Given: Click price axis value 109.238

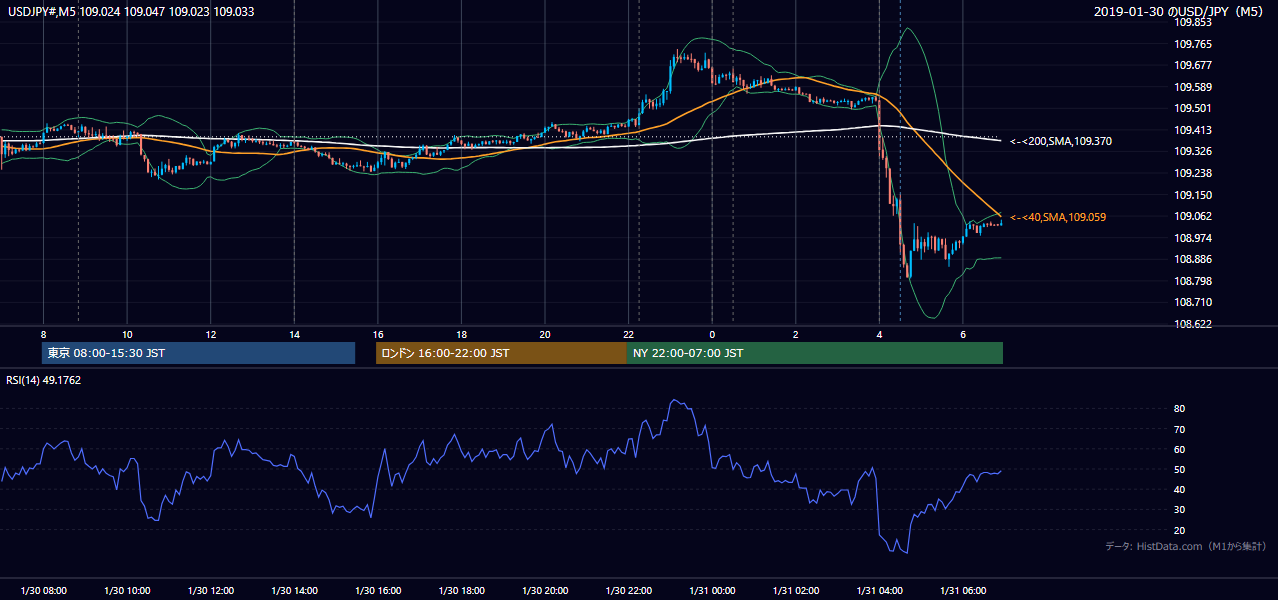Looking at the screenshot, I should [x=1192, y=173].
